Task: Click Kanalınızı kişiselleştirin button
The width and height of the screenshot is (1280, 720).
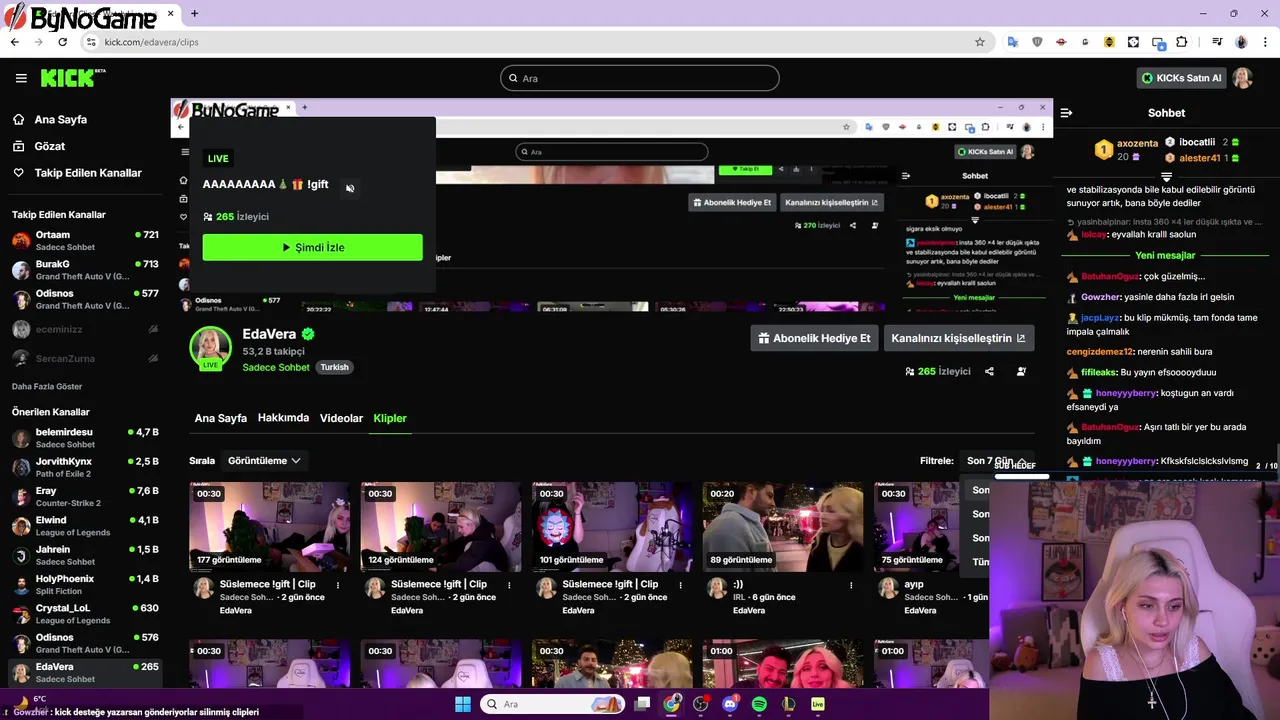Action: click(958, 338)
